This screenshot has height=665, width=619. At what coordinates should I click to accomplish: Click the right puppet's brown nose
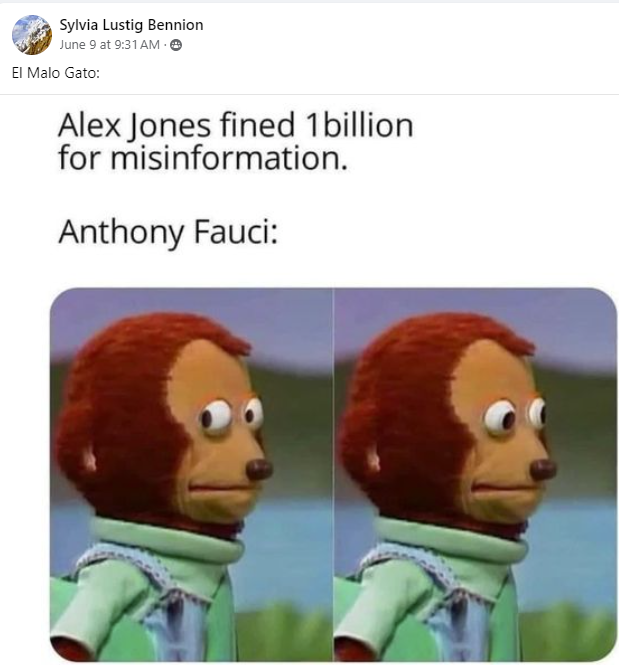click(543, 469)
